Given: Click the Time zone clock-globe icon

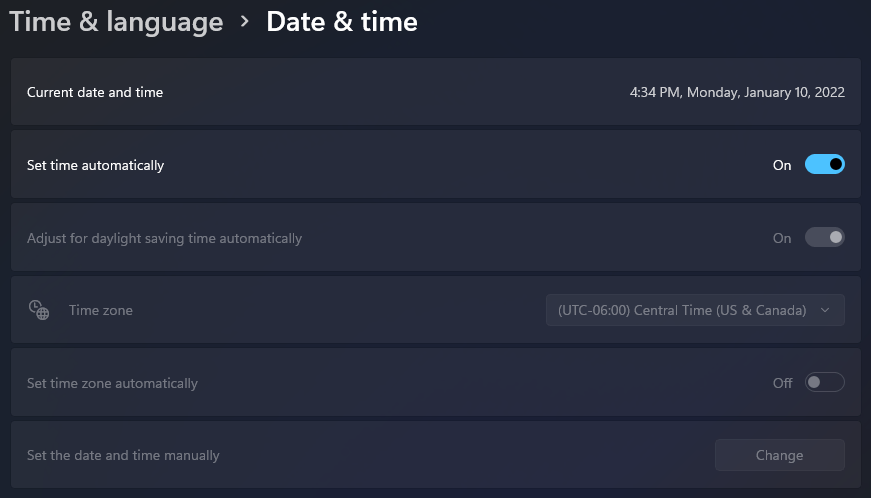Looking at the screenshot, I should coord(39,310).
